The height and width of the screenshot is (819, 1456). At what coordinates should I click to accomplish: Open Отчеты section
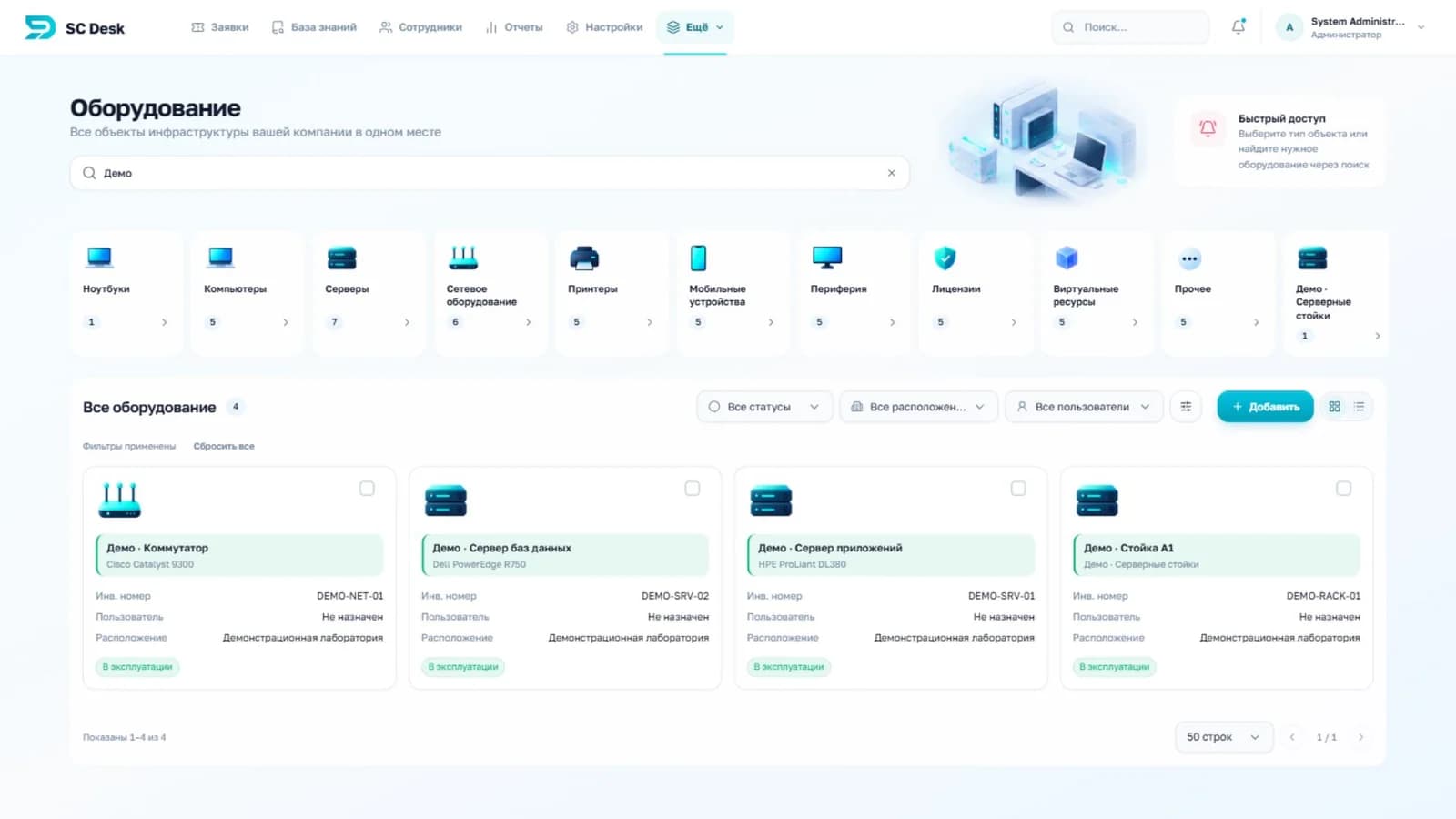(x=514, y=27)
